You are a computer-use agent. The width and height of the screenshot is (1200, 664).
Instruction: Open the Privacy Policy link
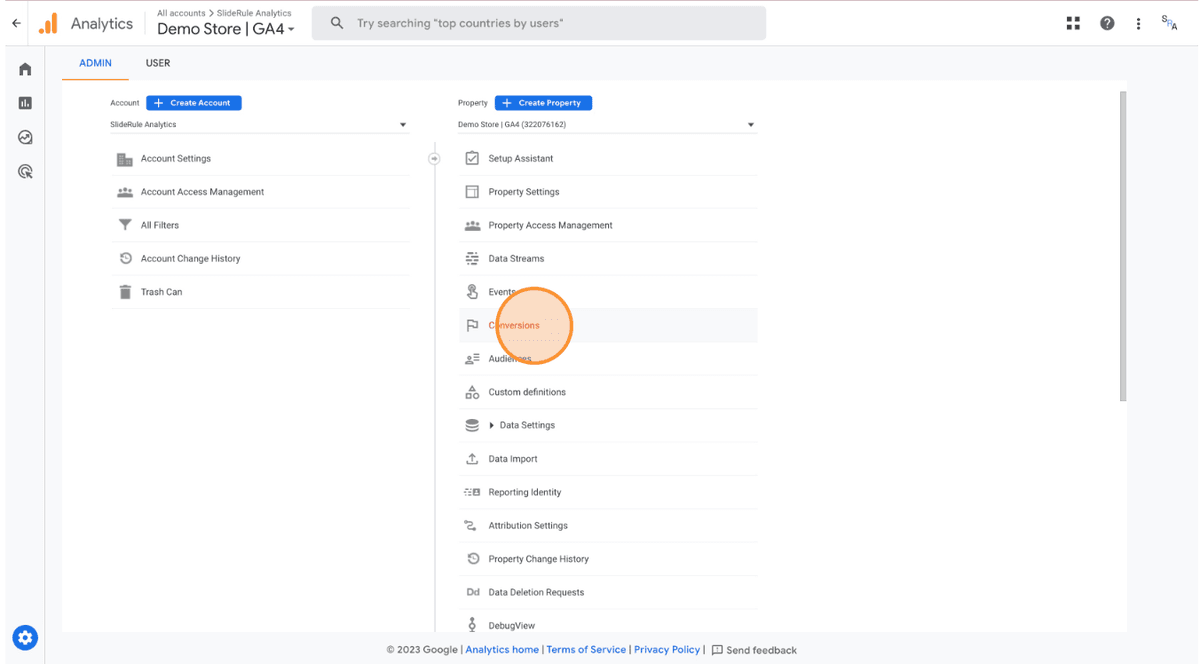(667, 650)
